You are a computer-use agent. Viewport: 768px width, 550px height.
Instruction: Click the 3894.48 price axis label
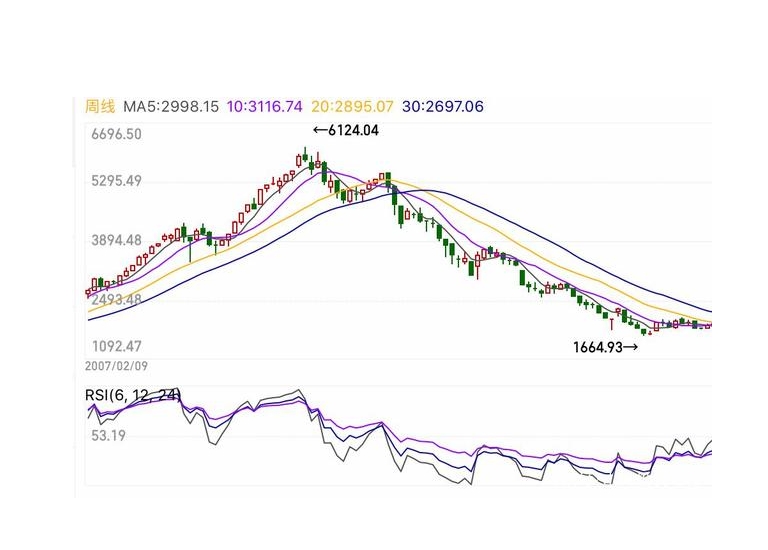coord(114,240)
